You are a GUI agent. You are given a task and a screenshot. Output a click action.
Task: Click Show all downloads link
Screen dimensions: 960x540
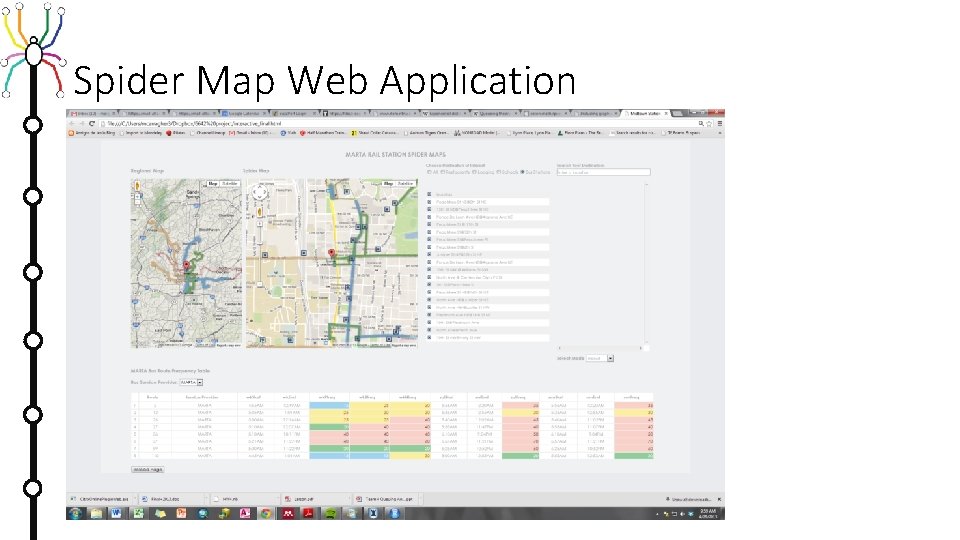tap(689, 500)
